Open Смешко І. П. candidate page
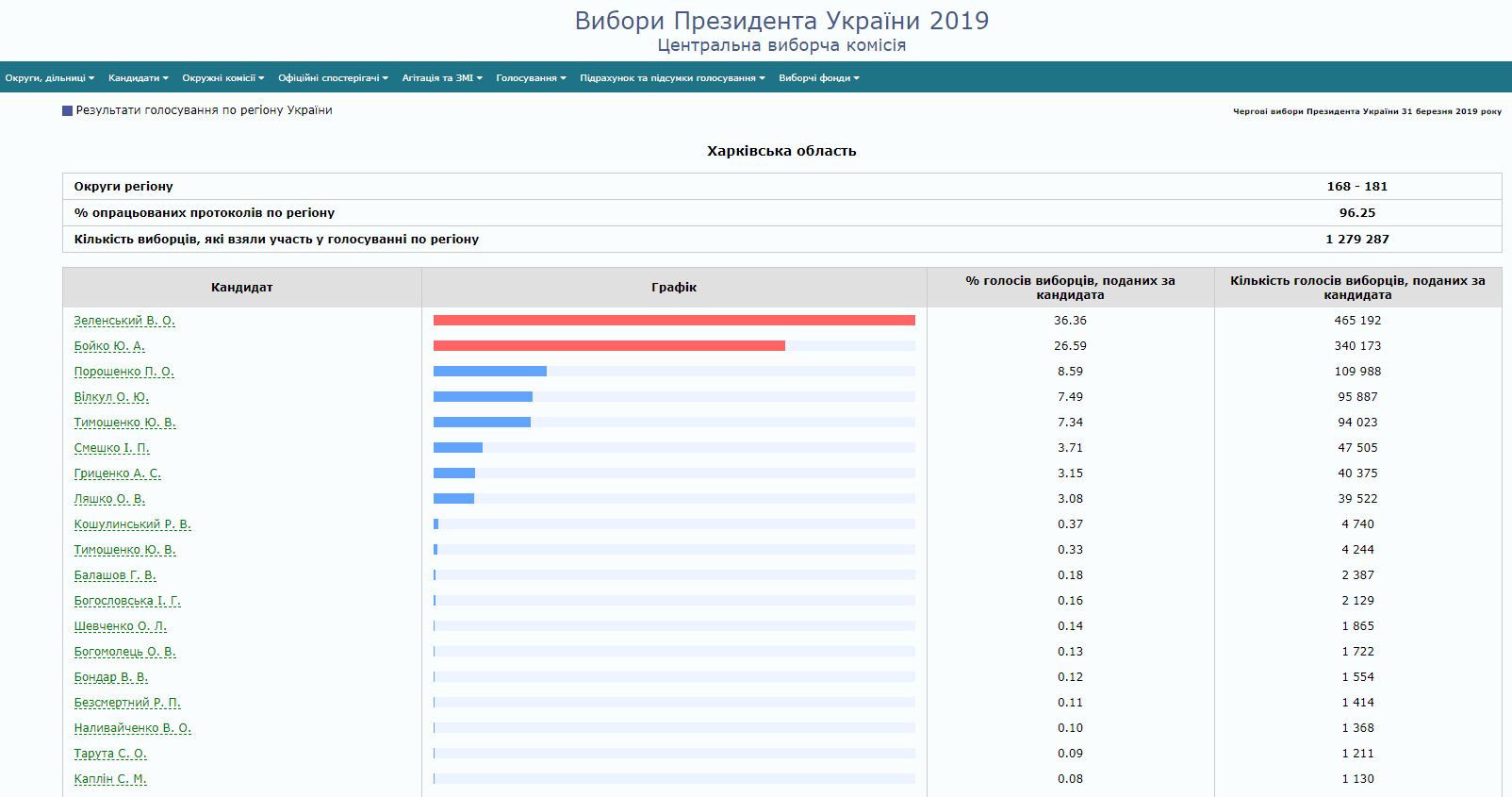This screenshot has height=797, width=1512. 111,448
